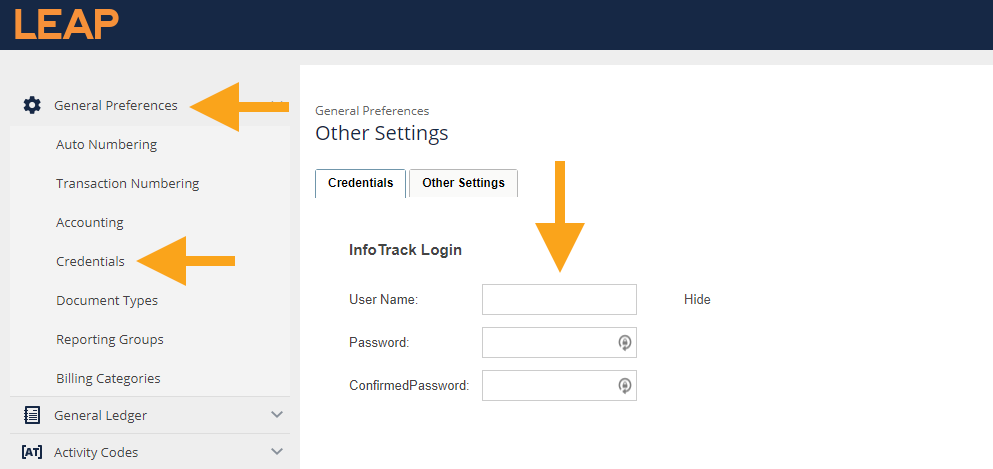993x469 pixels.
Task: Switch to the Credentials tab
Action: pos(360,184)
